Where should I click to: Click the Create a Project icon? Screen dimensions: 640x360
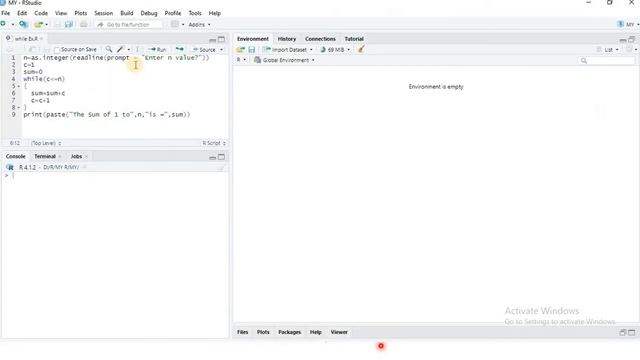coord(23,24)
